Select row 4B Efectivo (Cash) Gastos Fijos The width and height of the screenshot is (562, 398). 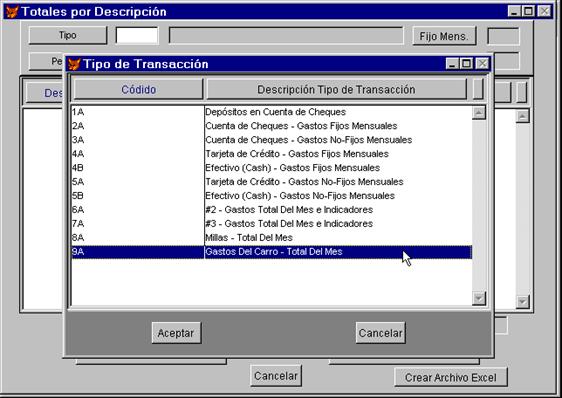coord(271,168)
